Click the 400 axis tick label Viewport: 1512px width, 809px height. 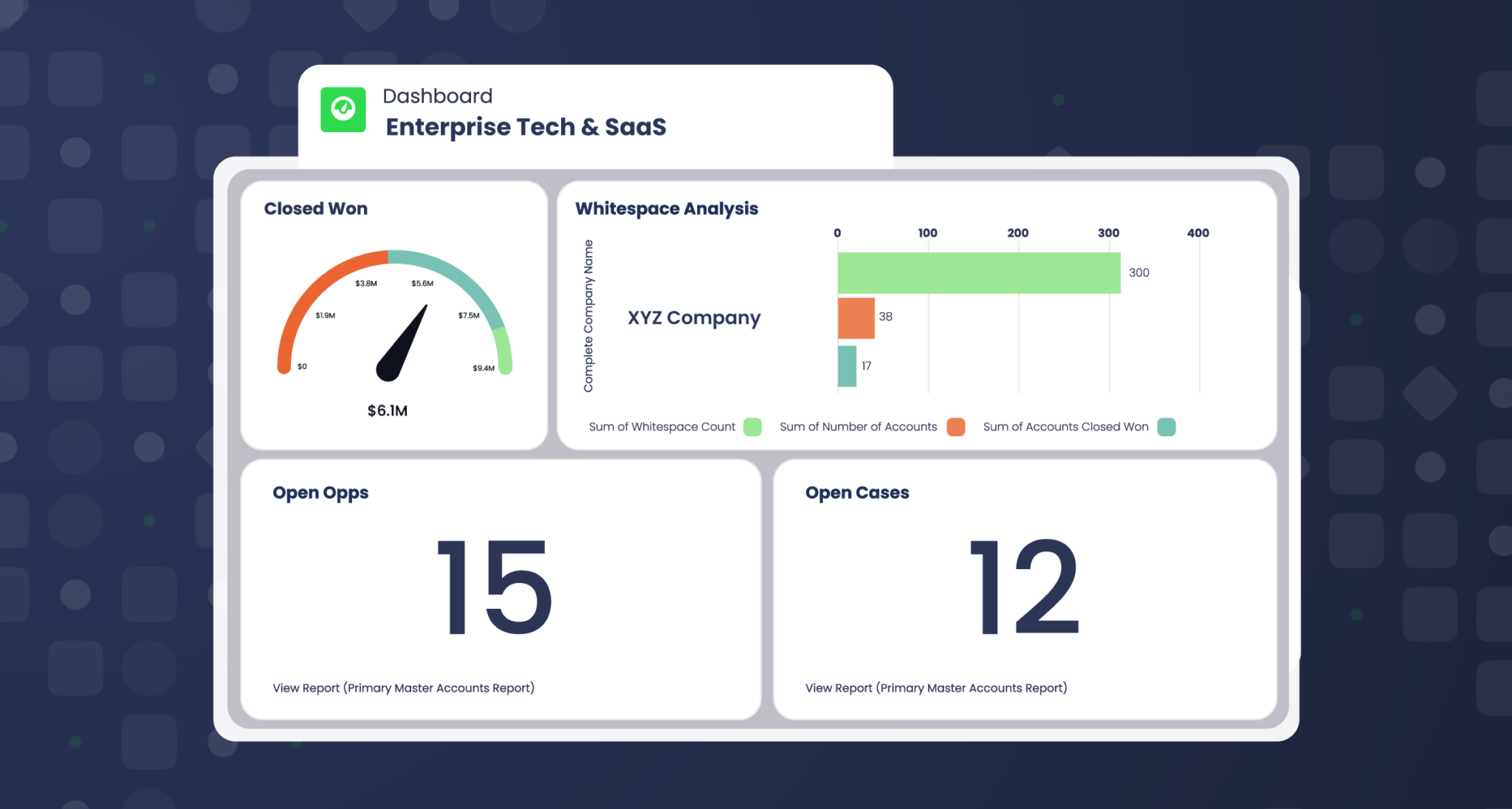pyautogui.click(x=1198, y=233)
